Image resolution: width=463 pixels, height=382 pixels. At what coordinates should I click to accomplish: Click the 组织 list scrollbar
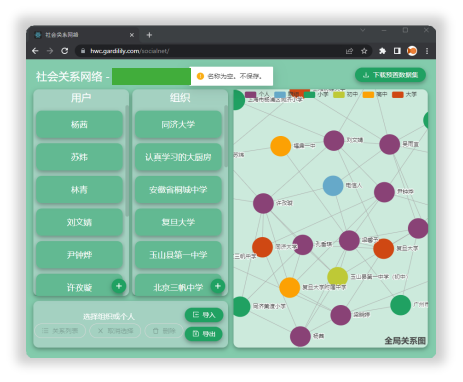[226, 136]
